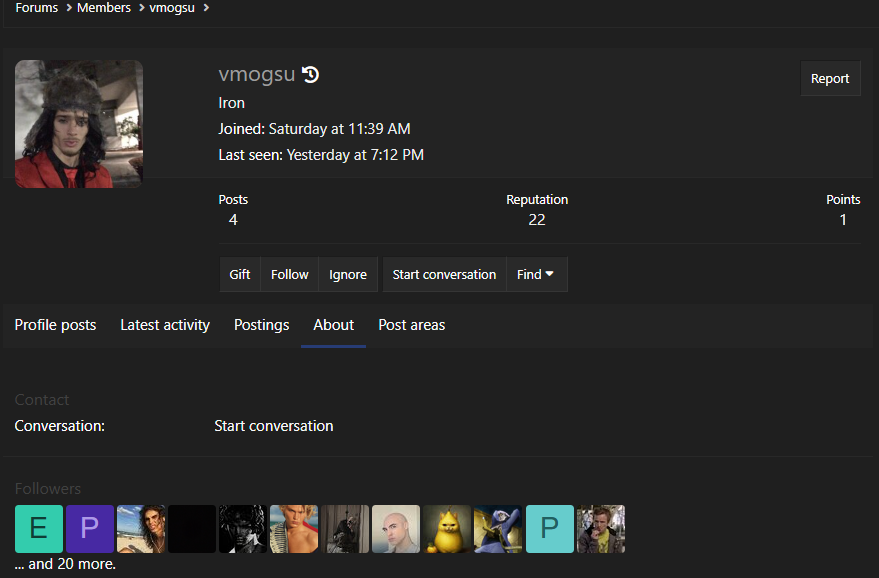Ignore this member using Ignore button
879x578 pixels.
coord(348,274)
